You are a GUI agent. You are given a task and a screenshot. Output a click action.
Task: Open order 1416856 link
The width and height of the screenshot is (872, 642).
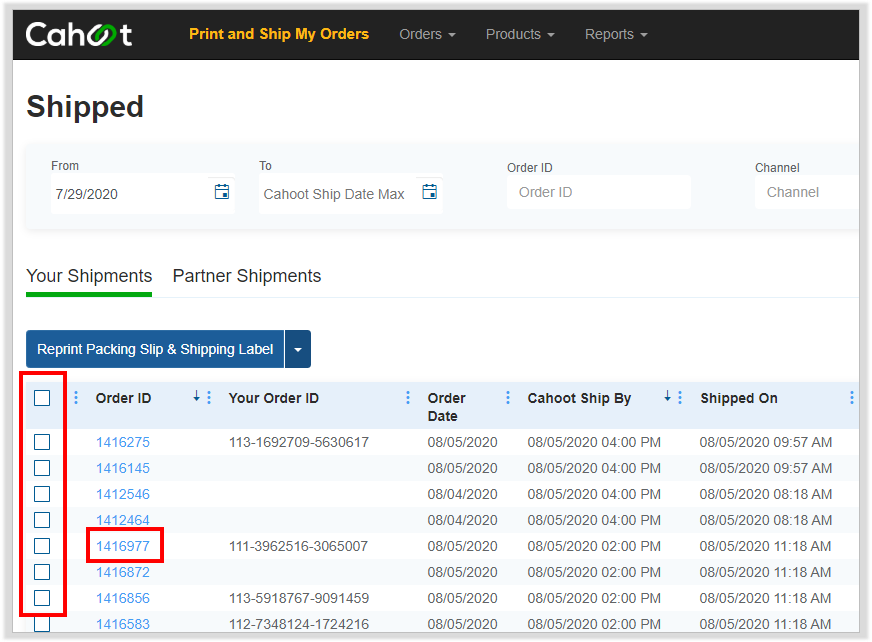(123, 598)
